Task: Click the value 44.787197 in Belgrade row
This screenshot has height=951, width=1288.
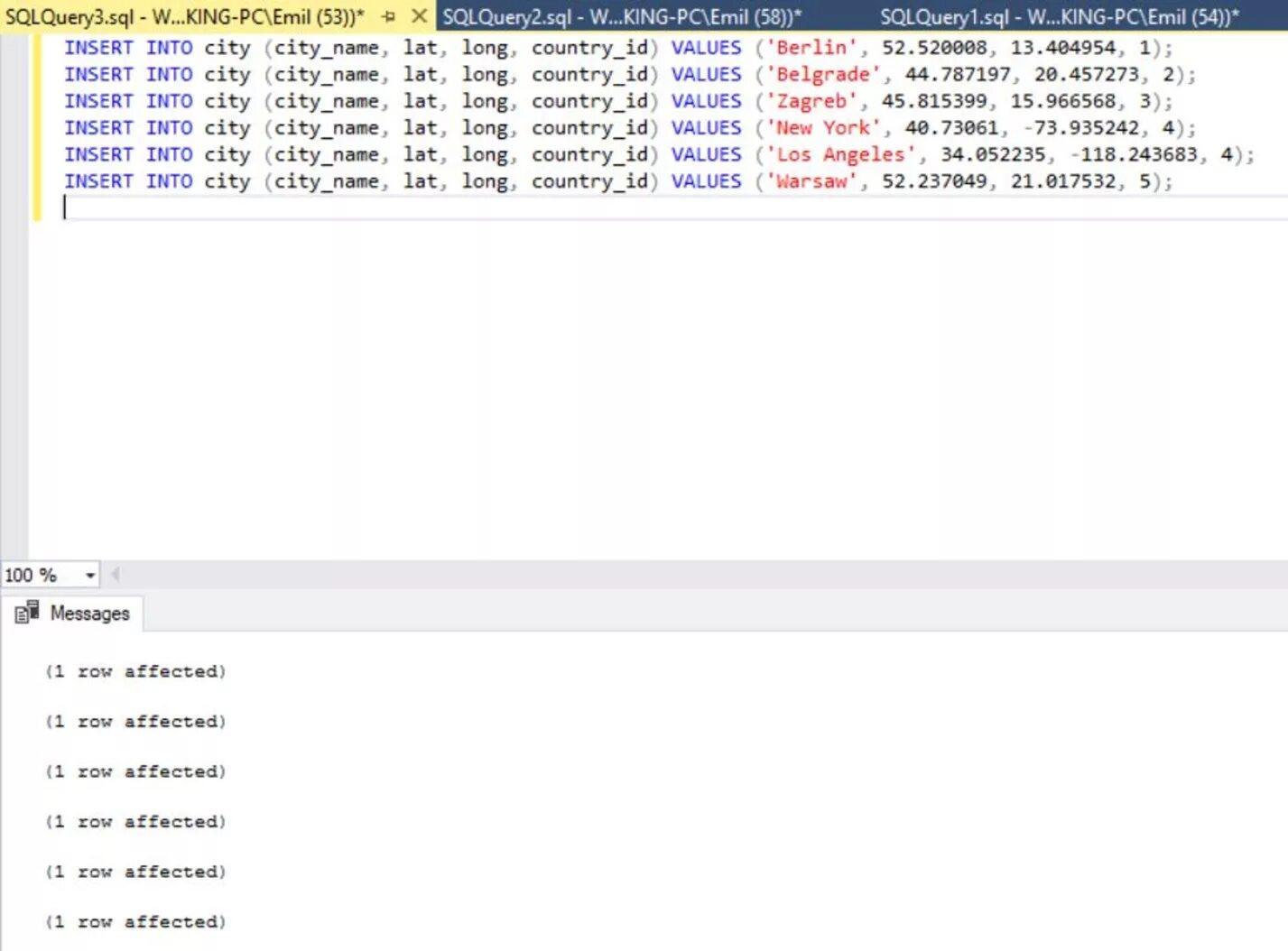Action: click(958, 75)
